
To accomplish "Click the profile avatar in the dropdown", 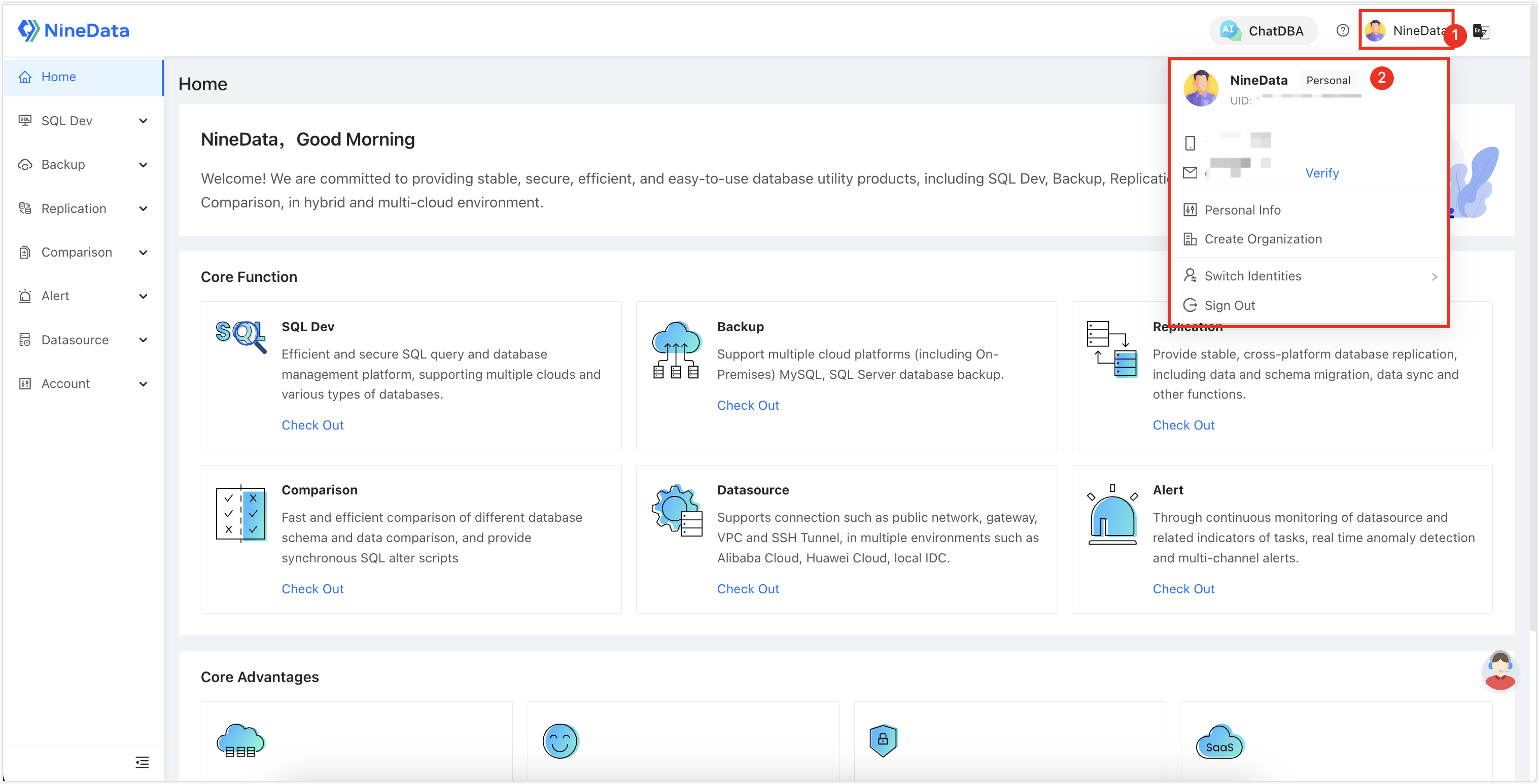I will coord(1201,88).
